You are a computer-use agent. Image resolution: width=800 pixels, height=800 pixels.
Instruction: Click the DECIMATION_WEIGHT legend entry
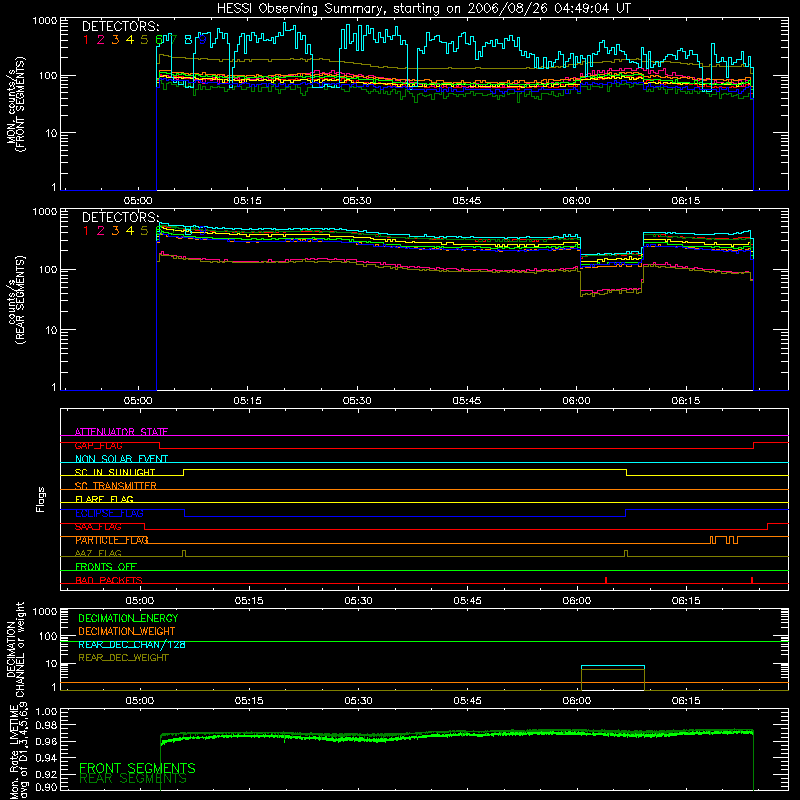pos(127,631)
